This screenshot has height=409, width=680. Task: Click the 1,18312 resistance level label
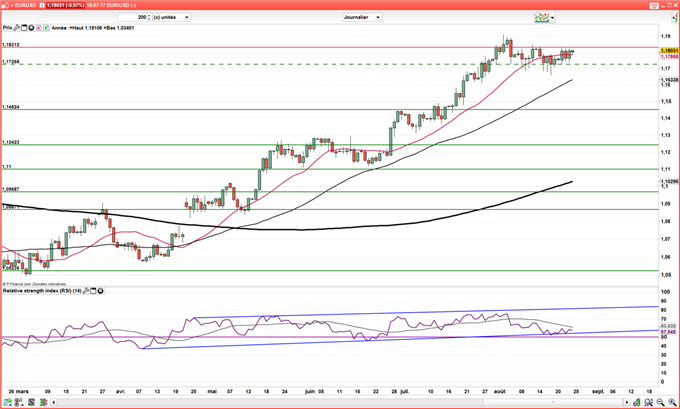11,45
